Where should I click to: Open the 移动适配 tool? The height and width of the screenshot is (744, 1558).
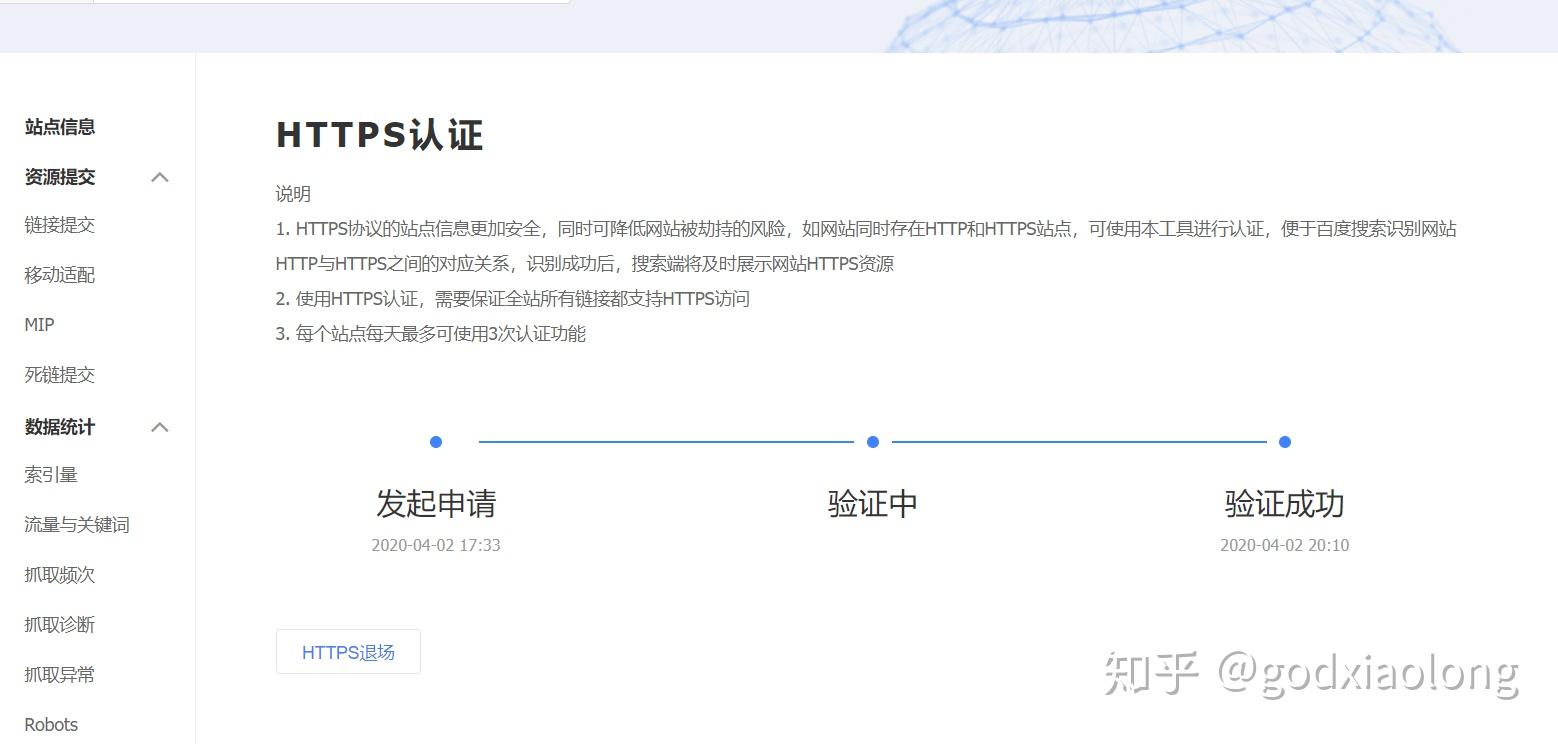click(59, 274)
